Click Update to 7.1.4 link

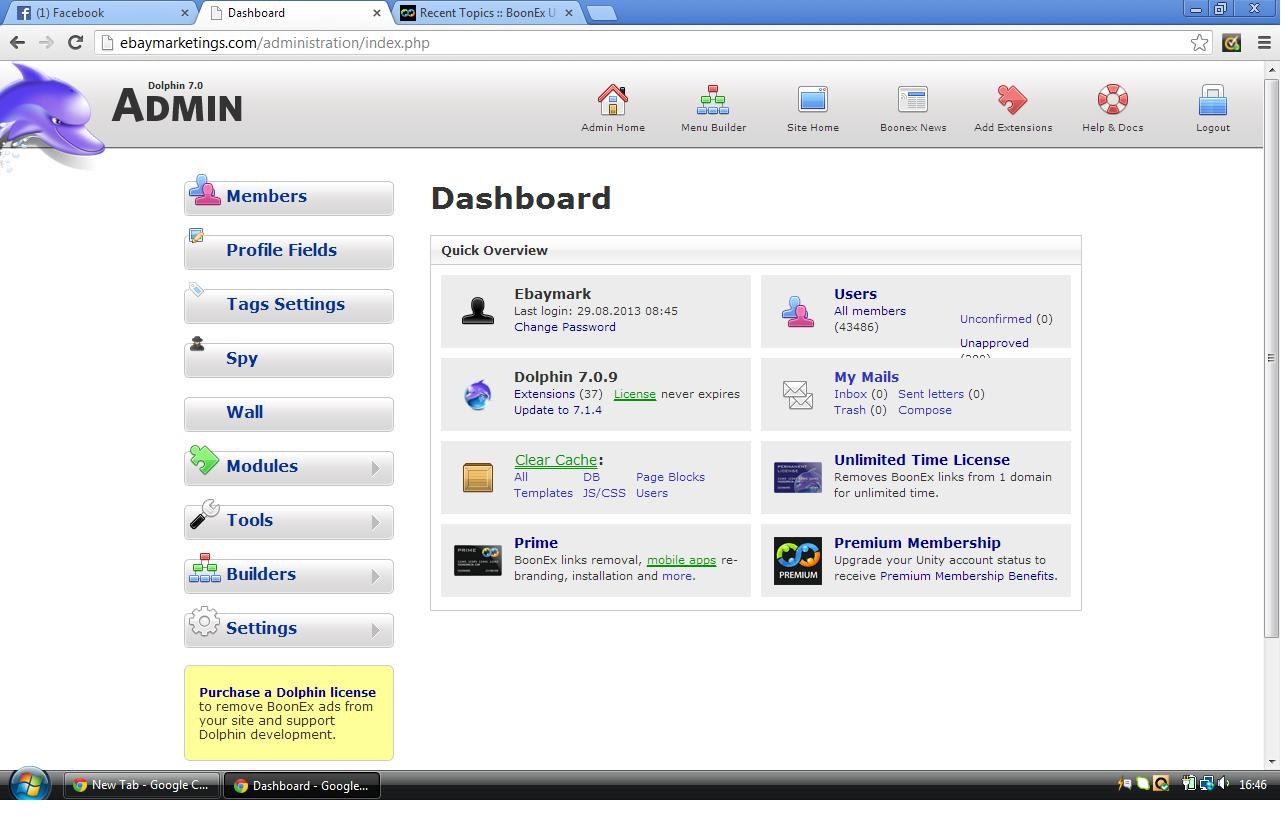[557, 410]
